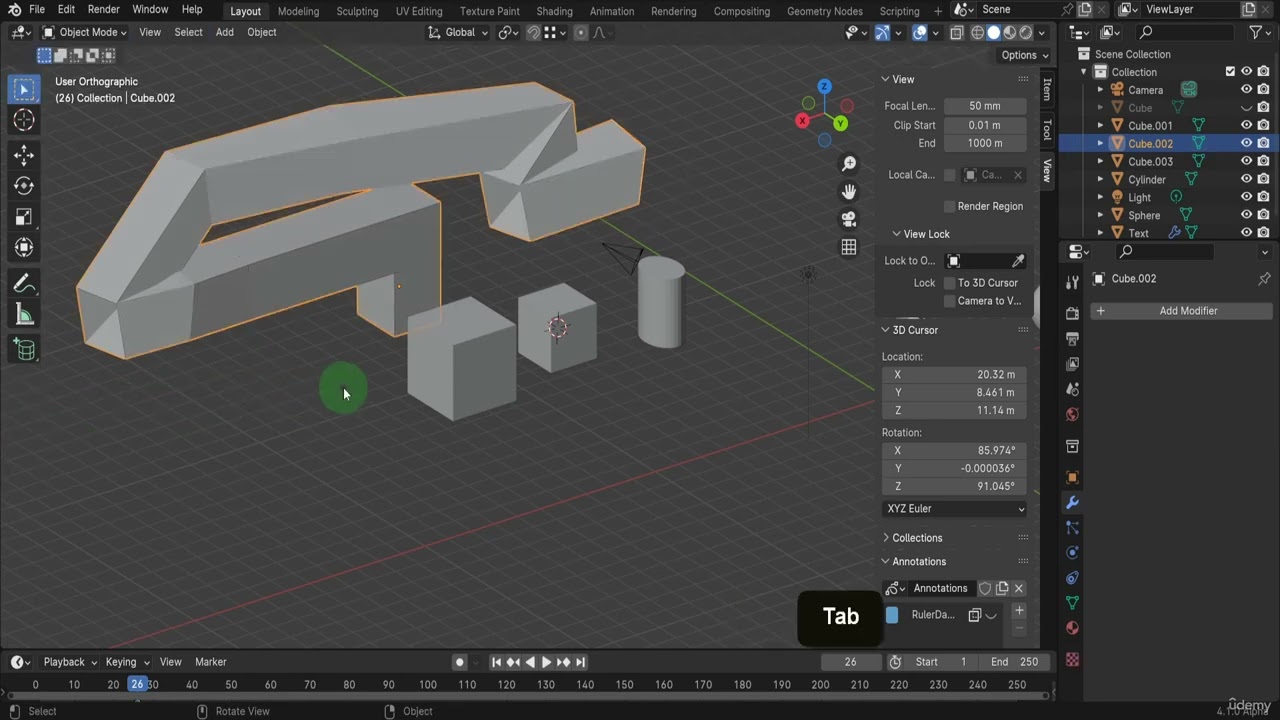Select the Annotate tool

pyautogui.click(x=24, y=284)
